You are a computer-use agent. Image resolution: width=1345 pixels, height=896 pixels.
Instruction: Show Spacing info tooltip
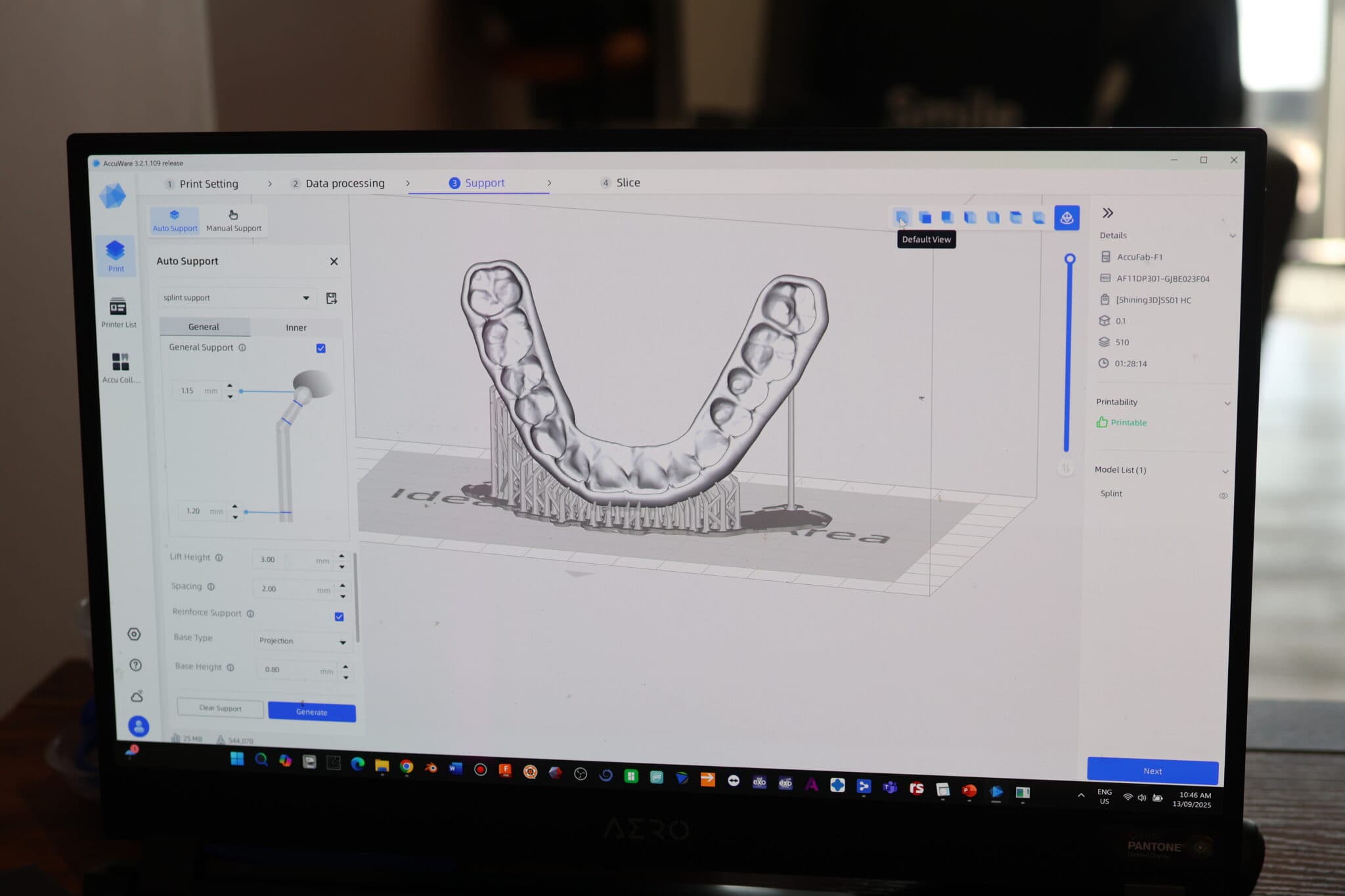click(211, 587)
